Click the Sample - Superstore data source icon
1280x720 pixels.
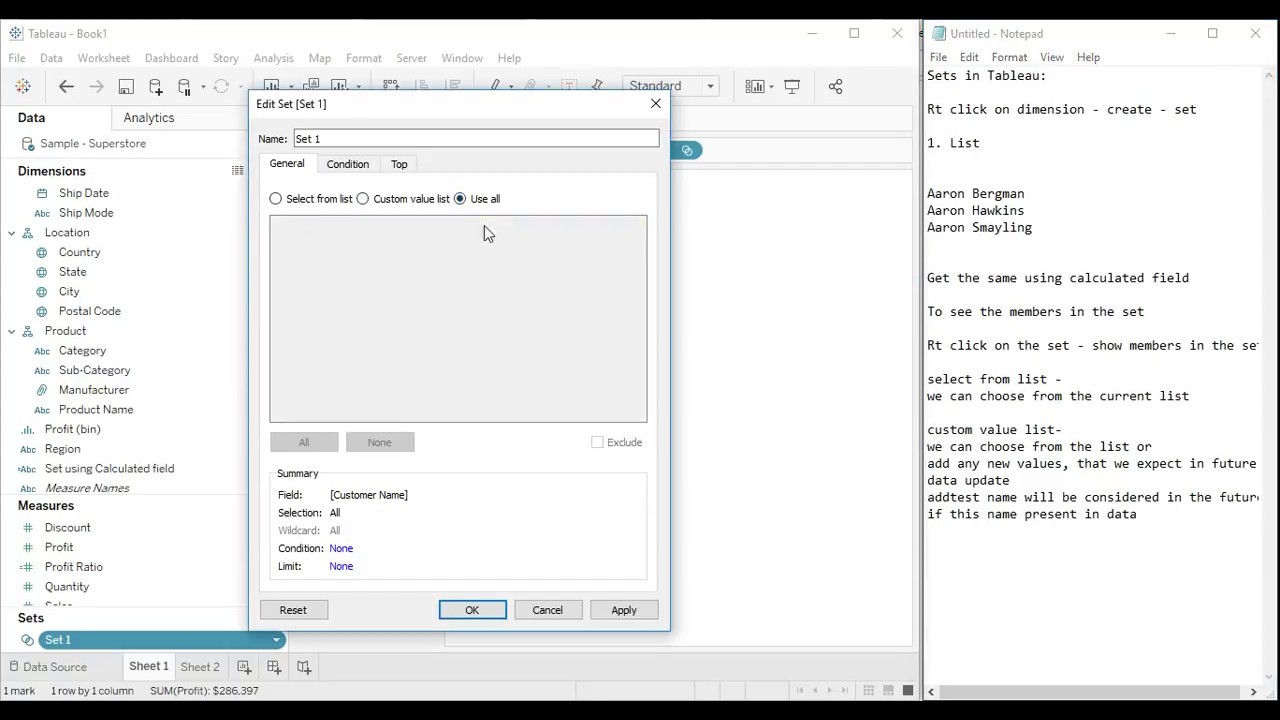click(x=29, y=144)
